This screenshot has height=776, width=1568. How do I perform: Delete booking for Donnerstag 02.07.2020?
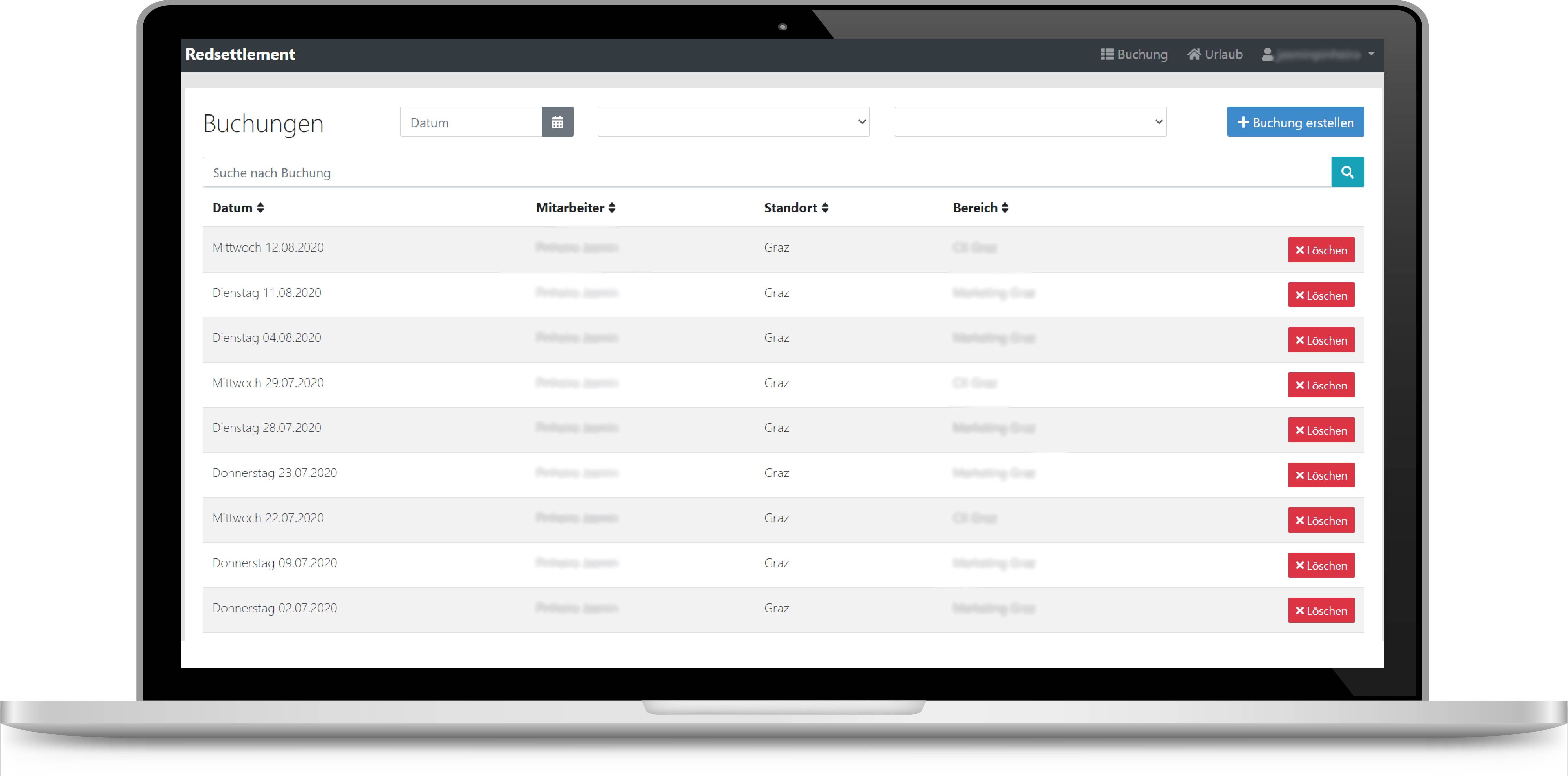click(1320, 610)
